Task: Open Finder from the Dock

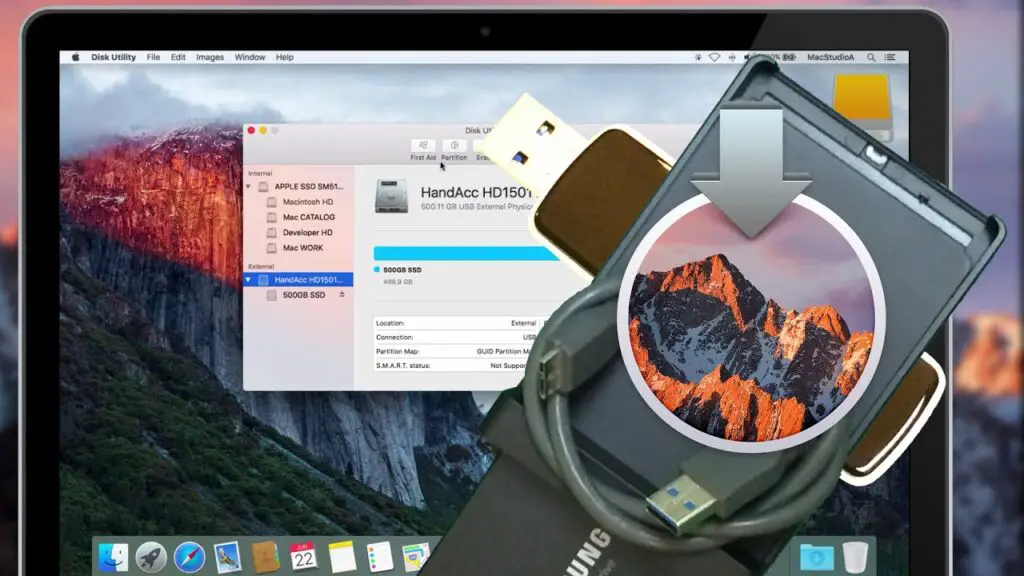Action: click(x=114, y=557)
